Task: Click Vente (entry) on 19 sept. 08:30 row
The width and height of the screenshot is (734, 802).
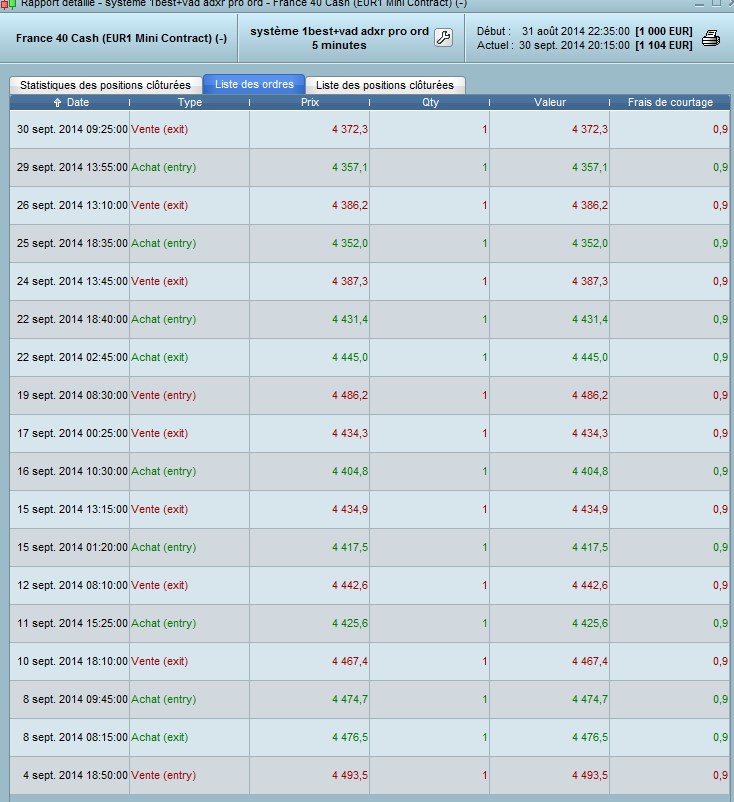Action: [x=164, y=395]
